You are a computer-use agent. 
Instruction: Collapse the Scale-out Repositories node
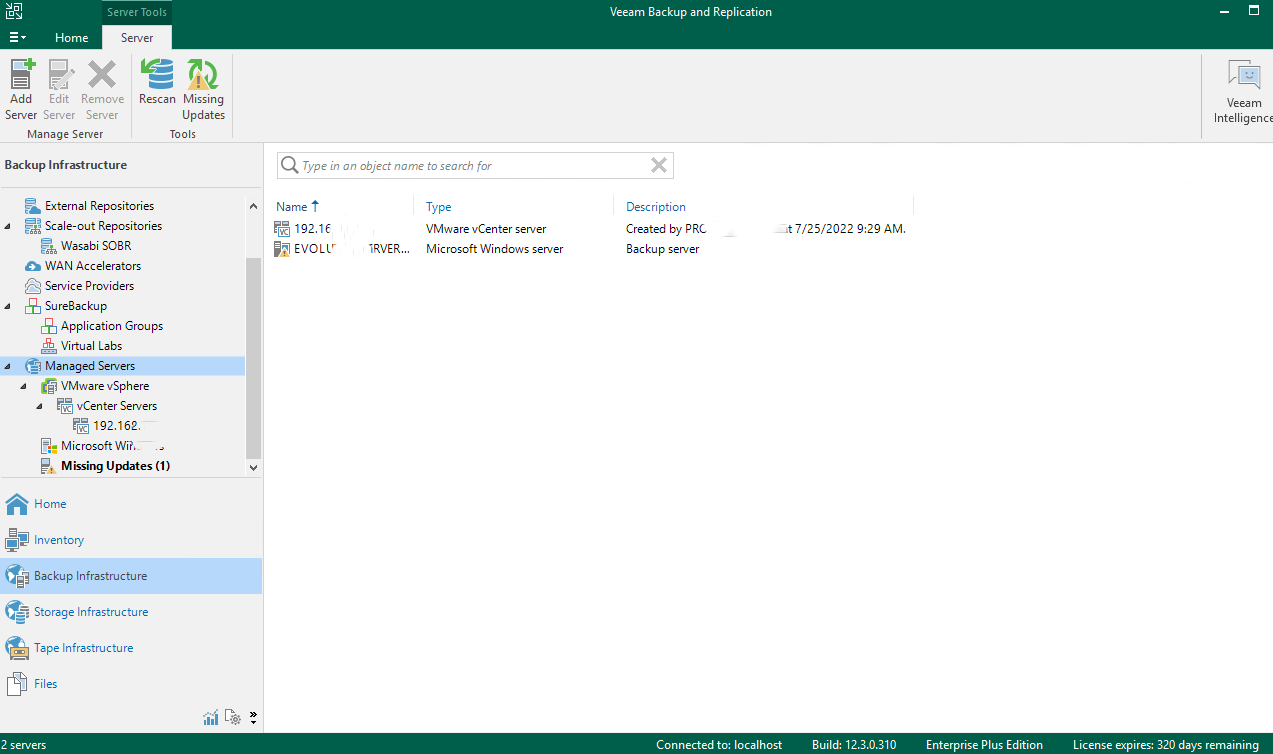8,227
